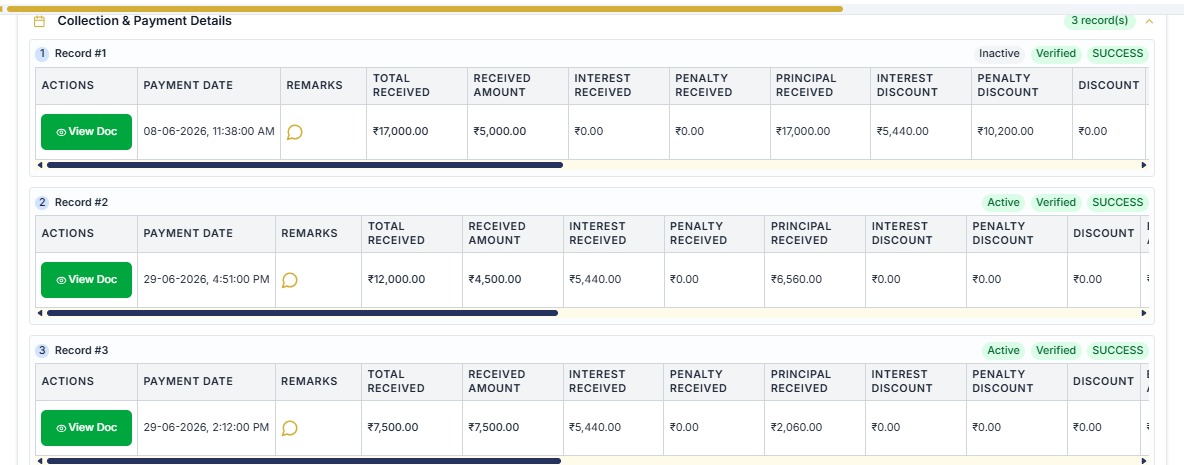This screenshot has height=465, width=1184.
Task: Open remarks comment icon for Record #3
Action: point(290,428)
